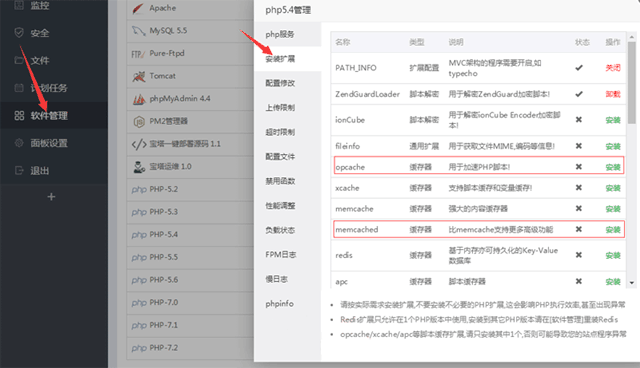
Task: Open the 配置文件 tab
Action: point(288,157)
